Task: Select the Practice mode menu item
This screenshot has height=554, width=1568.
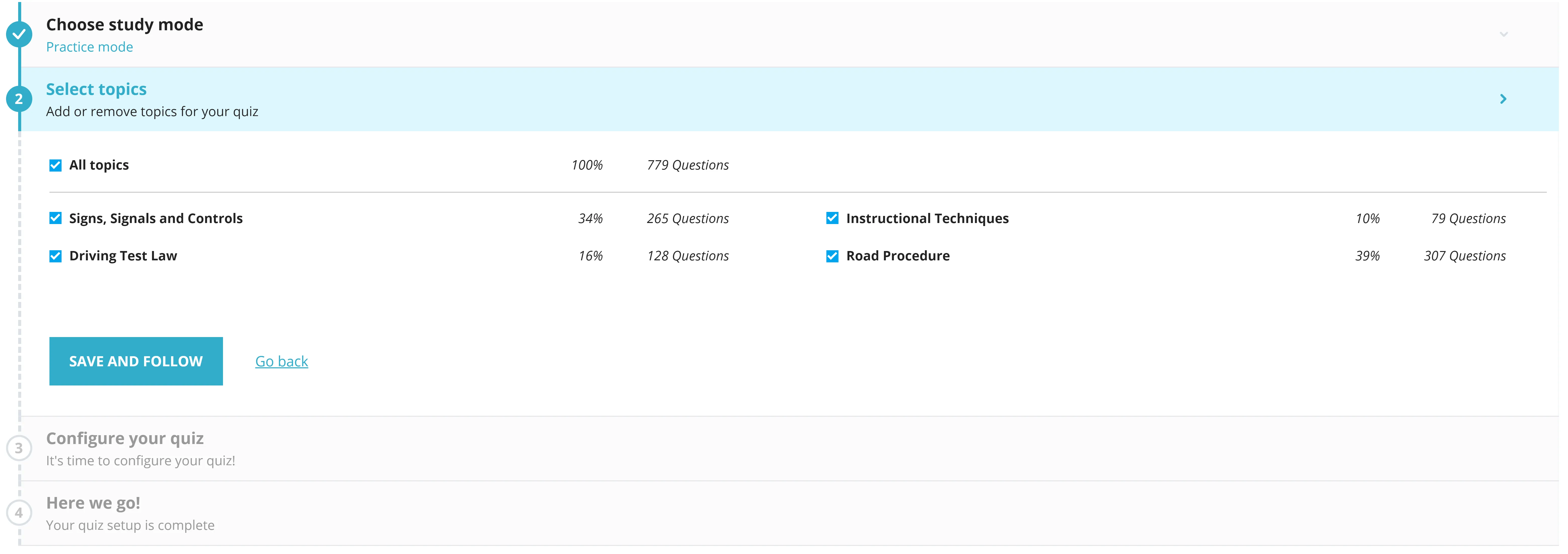Action: (90, 46)
